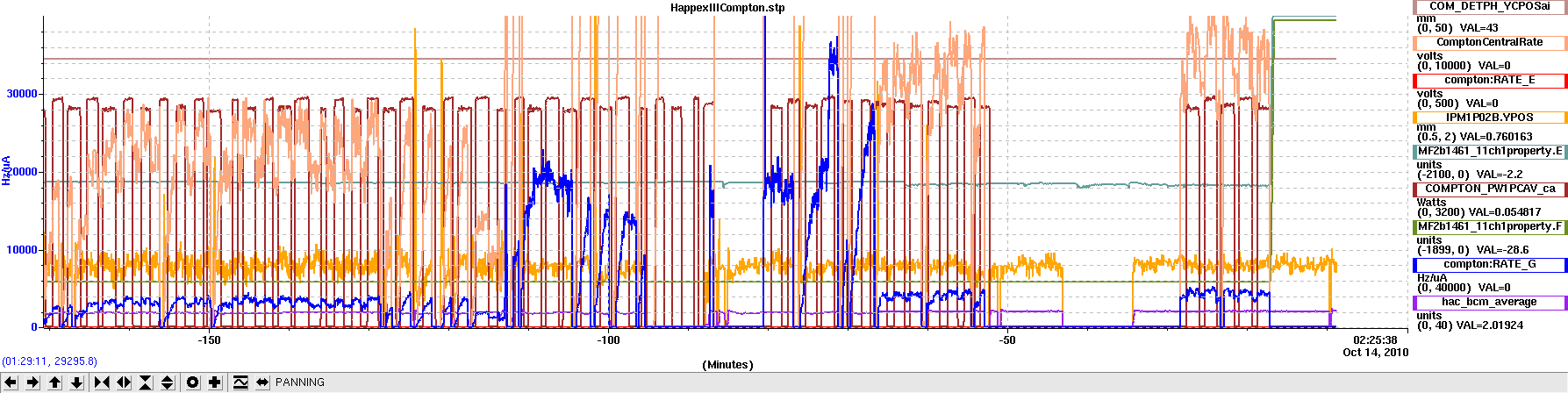Click the Hz/uA y-axis label
Viewport: 1568px width, 393px height.
(x=6, y=170)
